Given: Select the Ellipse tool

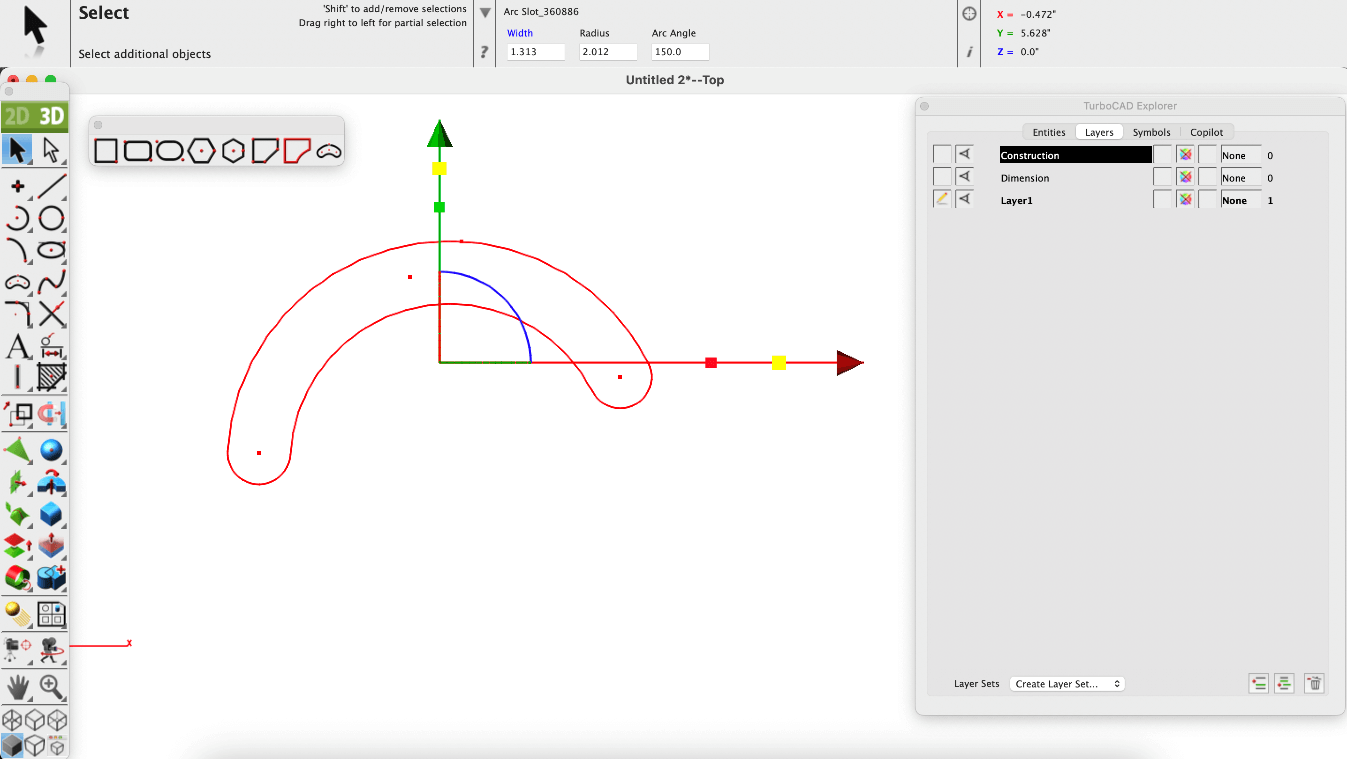Looking at the screenshot, I should [x=52, y=250].
